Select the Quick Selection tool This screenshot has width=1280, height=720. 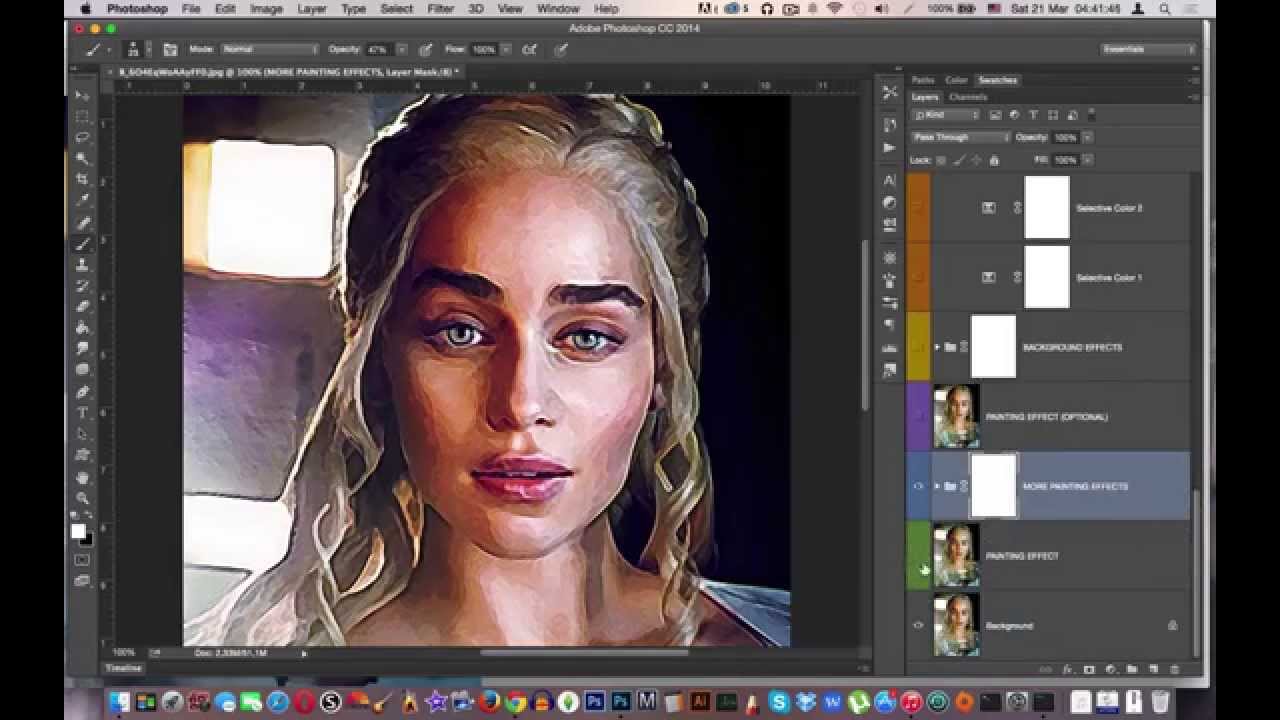(83, 158)
